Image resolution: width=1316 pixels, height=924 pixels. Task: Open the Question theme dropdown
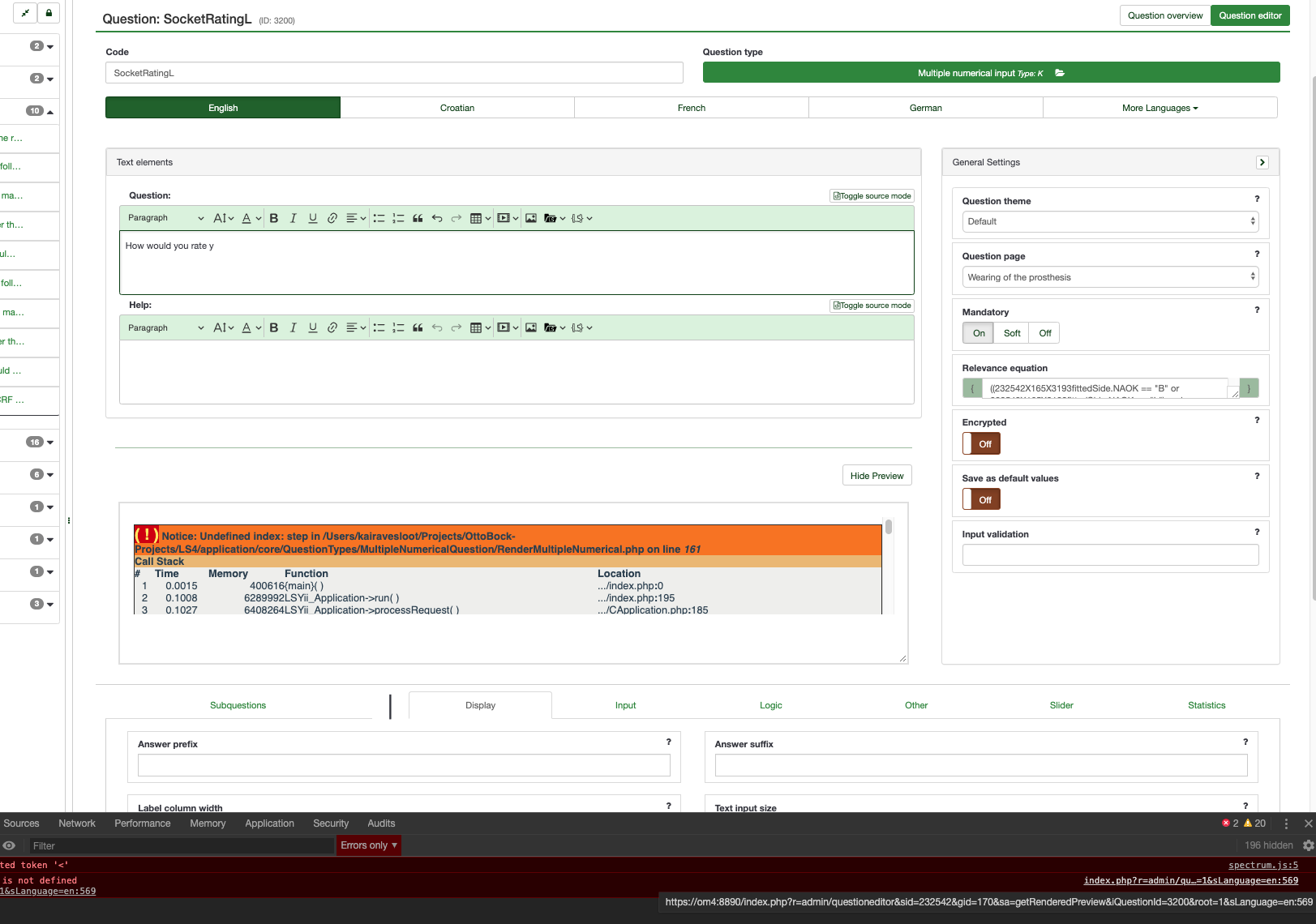pos(1110,221)
